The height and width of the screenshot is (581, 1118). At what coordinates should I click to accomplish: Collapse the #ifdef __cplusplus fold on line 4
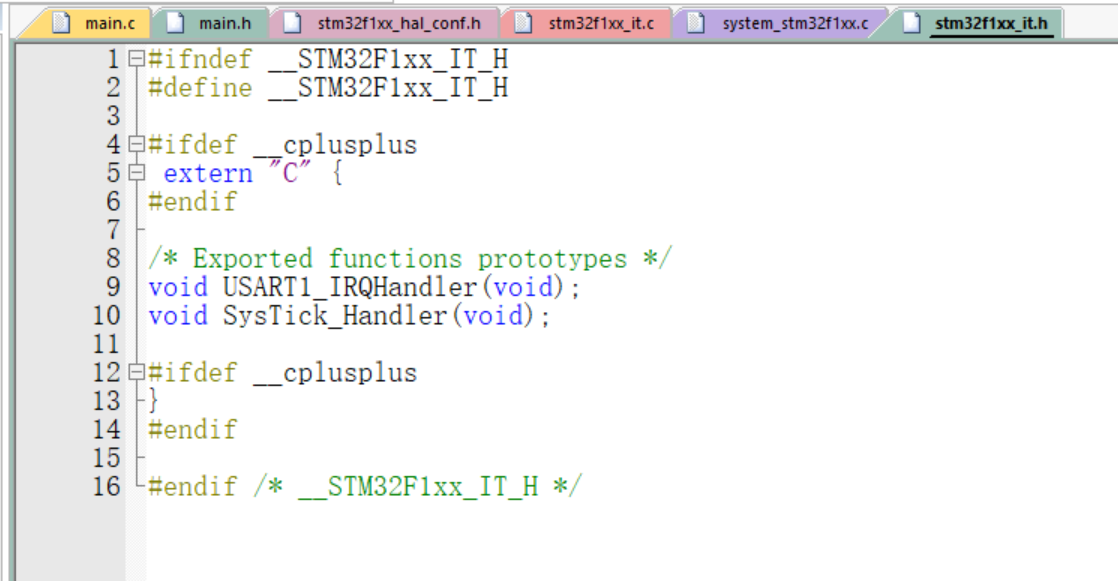point(136,144)
